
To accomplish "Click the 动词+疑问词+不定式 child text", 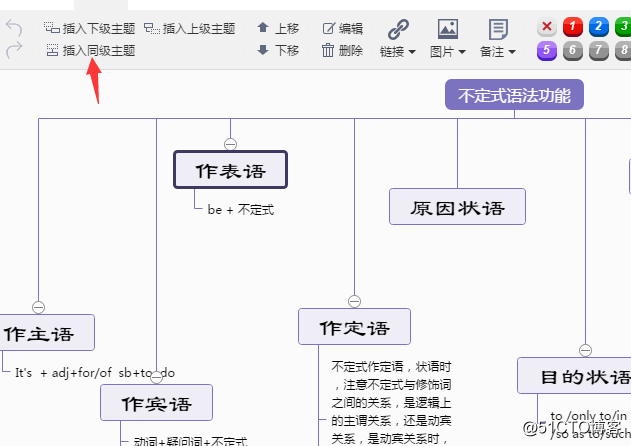I will [190, 441].
